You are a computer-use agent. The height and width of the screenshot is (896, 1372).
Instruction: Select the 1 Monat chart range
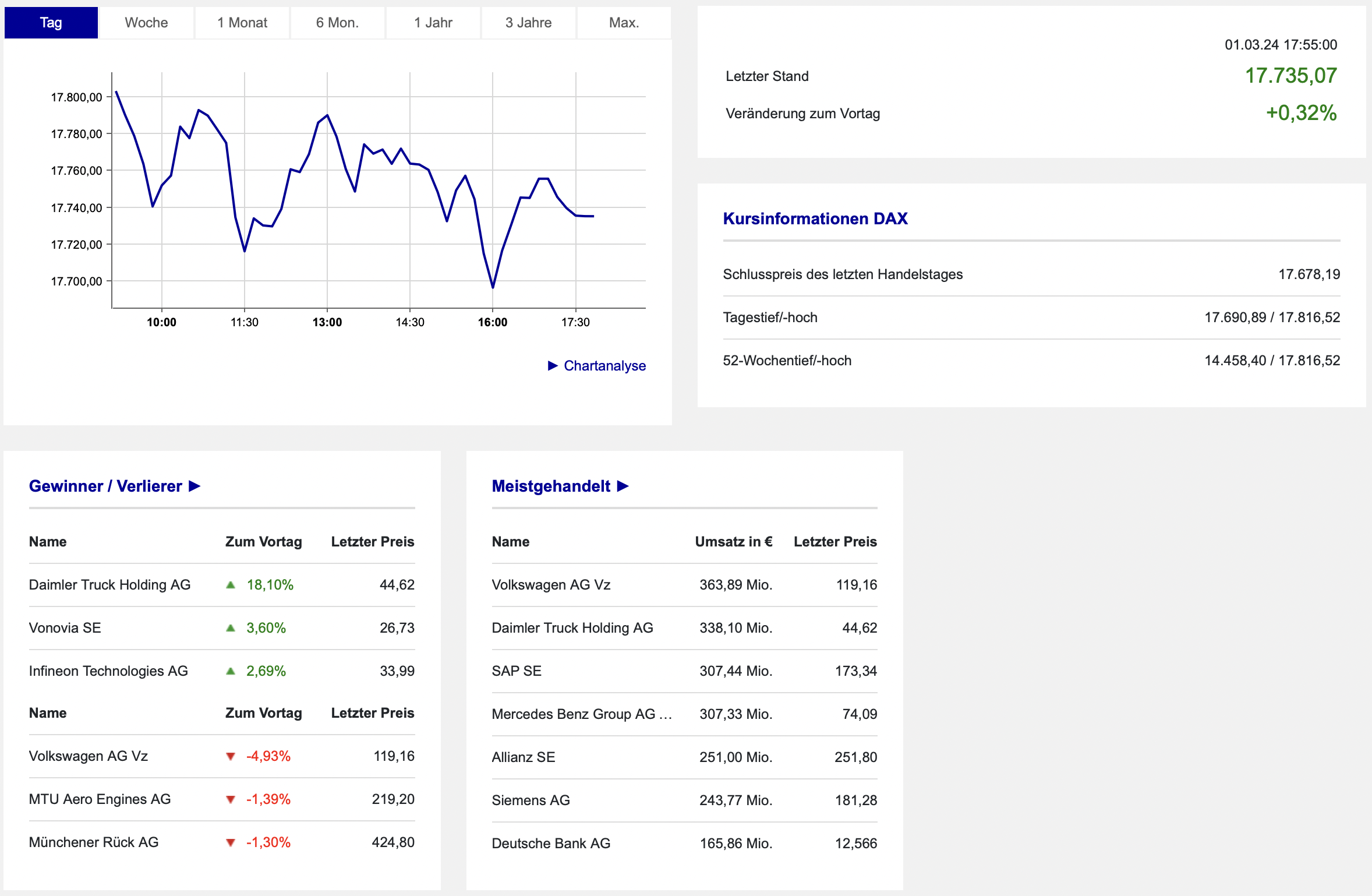click(242, 23)
